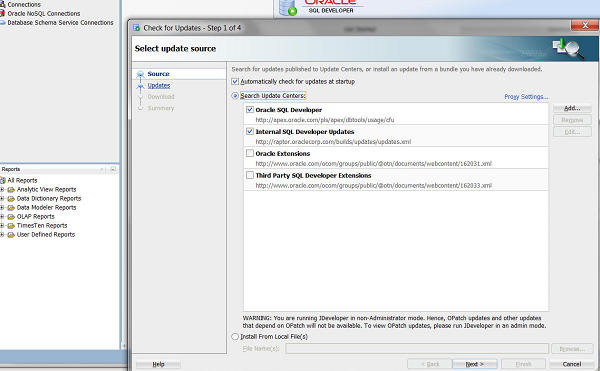This screenshot has width=600, height=371.
Task: Proceed with the Next button
Action: click(475, 364)
